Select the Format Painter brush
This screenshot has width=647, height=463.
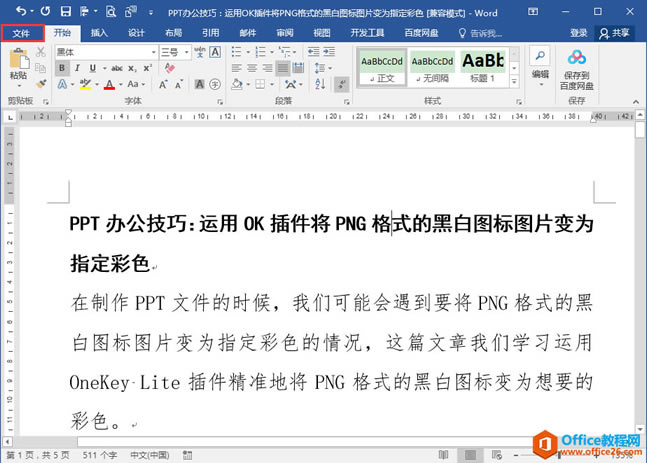point(40,84)
